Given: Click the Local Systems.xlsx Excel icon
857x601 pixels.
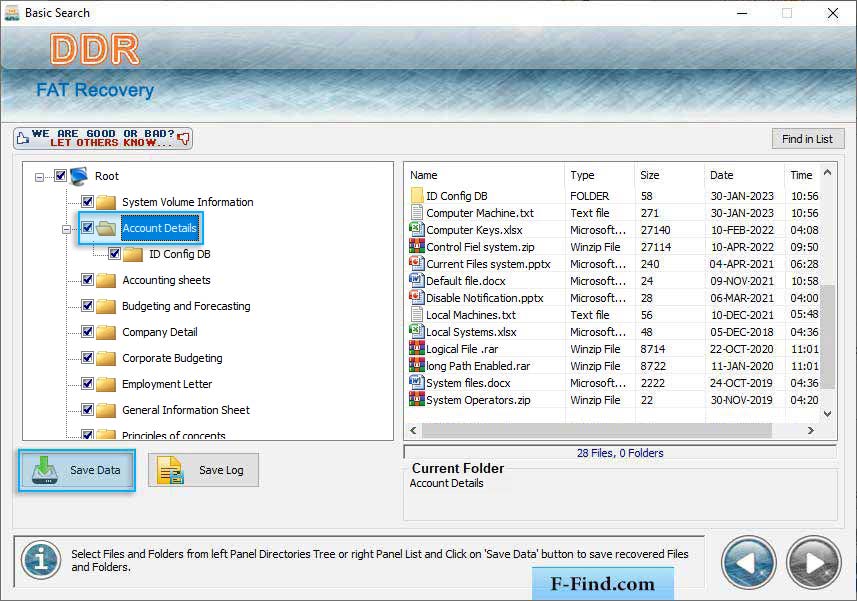Looking at the screenshot, I should click(416, 331).
